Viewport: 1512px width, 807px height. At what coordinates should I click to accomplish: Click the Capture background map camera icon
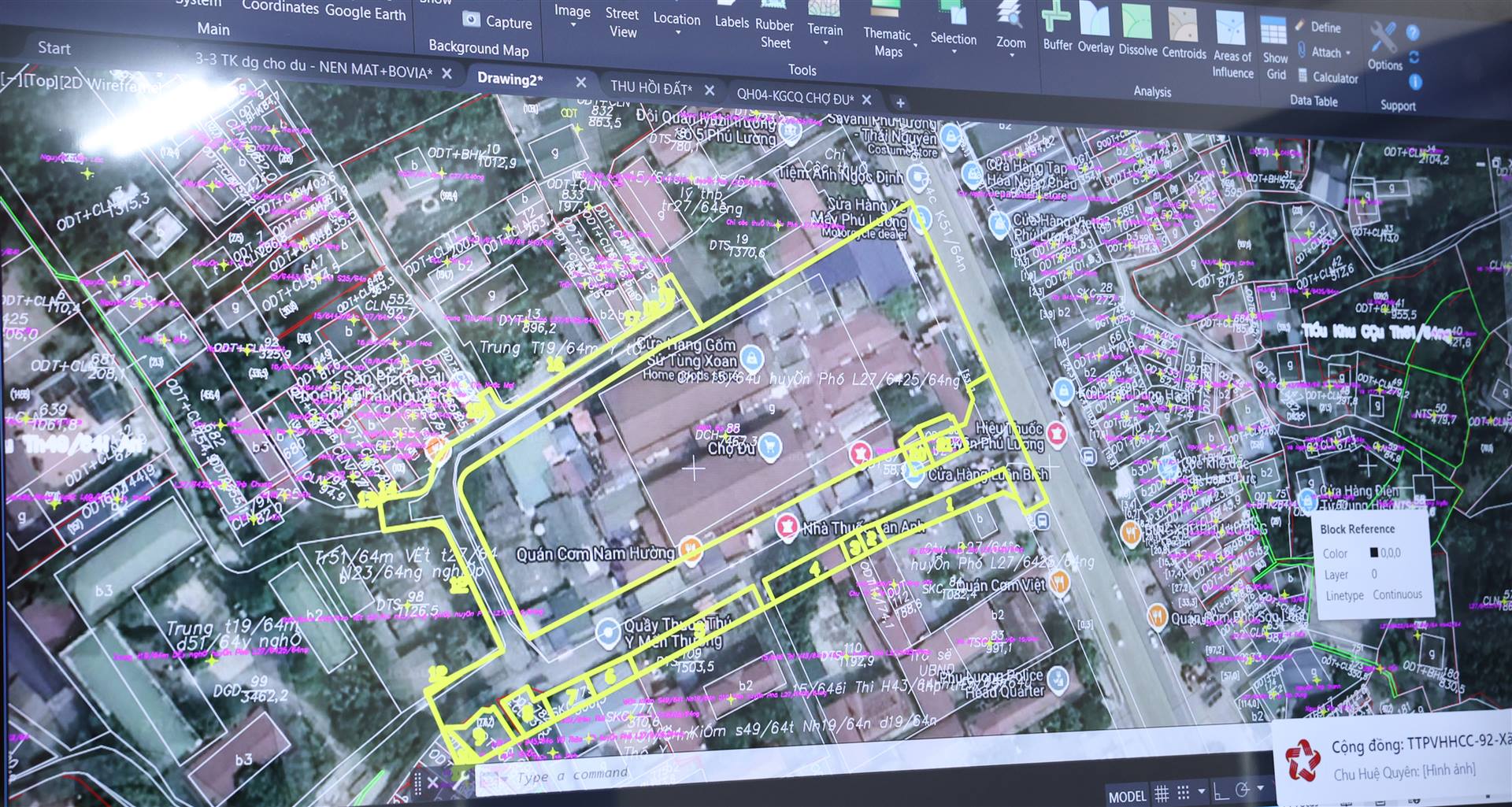click(x=471, y=19)
